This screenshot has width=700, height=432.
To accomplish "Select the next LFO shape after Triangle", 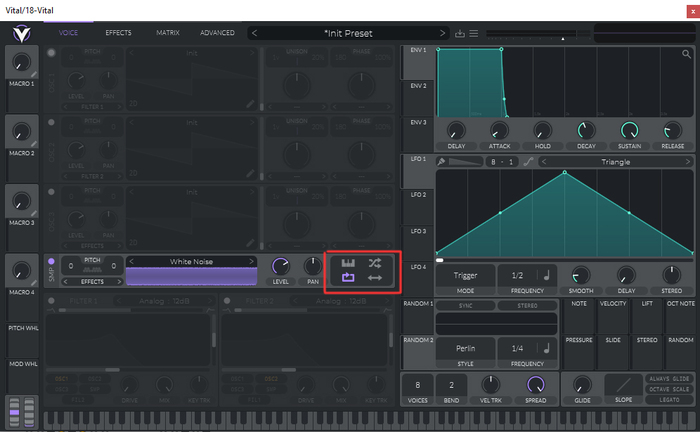I will (687, 161).
